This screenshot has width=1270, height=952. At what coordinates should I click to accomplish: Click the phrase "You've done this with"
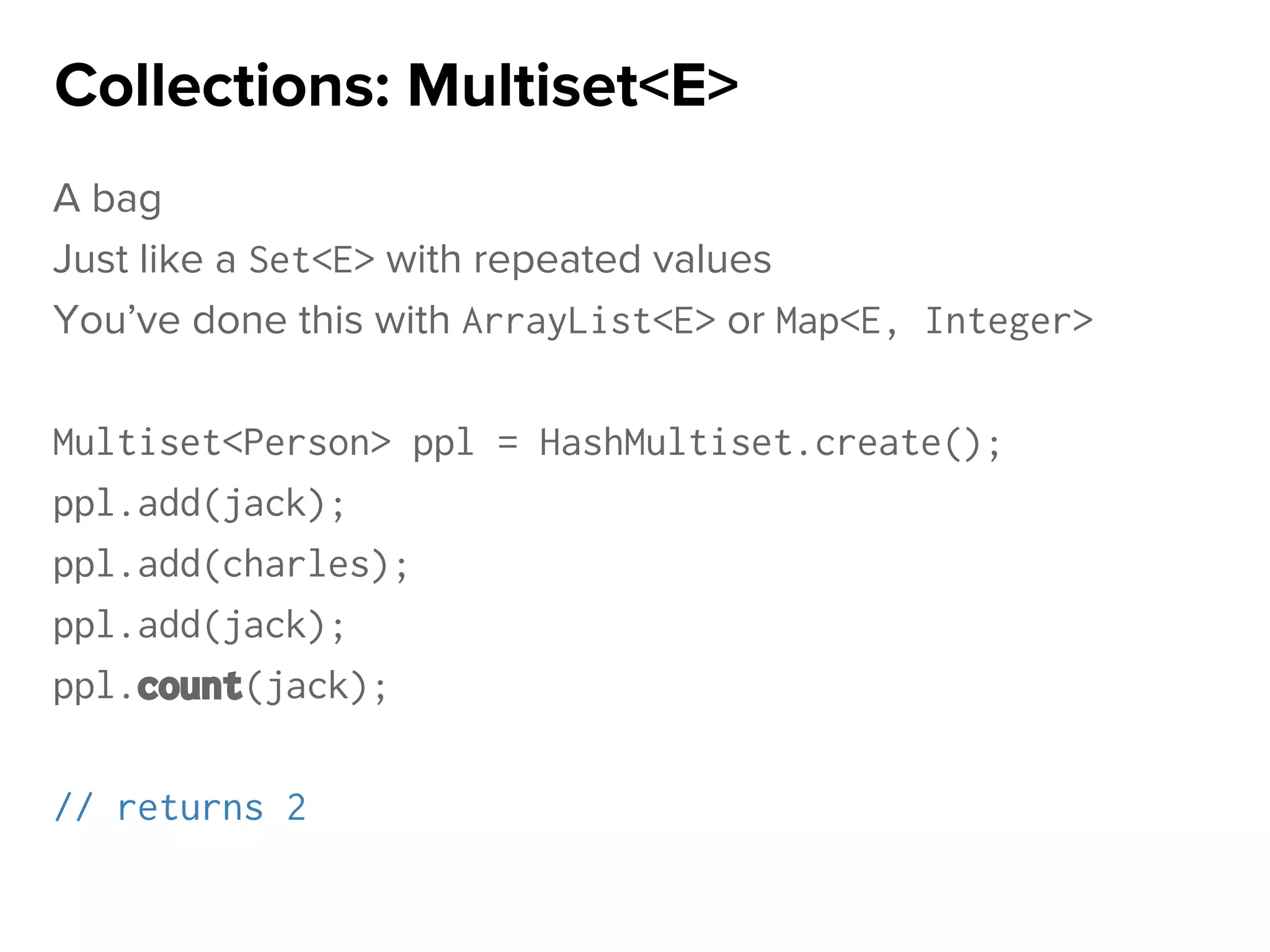pyautogui.click(x=251, y=320)
